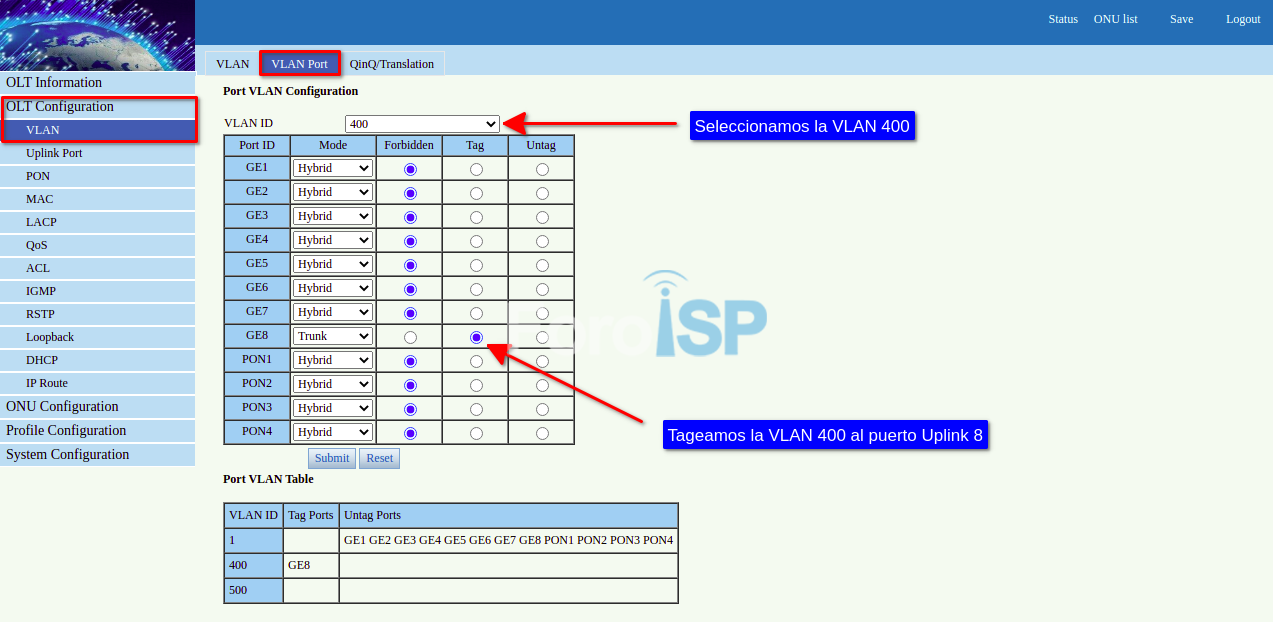Log out via the Logout link
Screen dimensions: 1273x622
1243,19
